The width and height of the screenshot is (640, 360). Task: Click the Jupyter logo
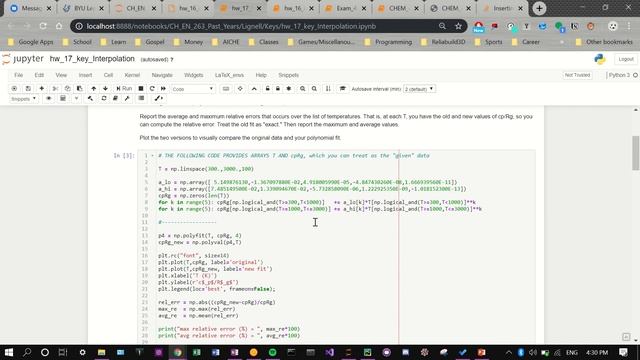click(x=23, y=59)
